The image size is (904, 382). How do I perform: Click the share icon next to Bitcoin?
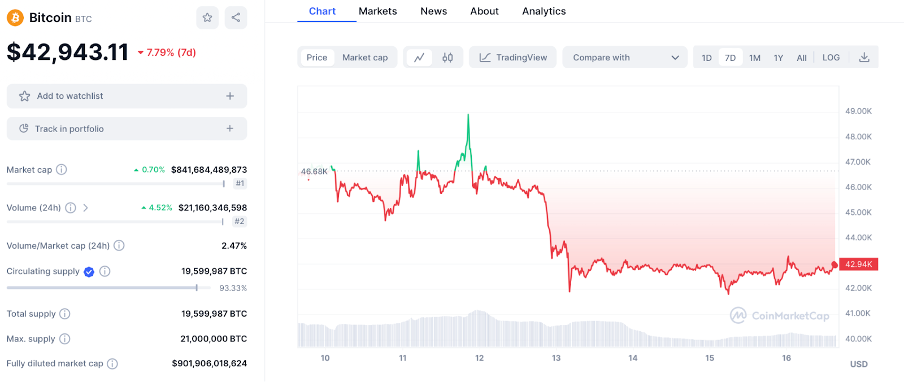(x=236, y=17)
